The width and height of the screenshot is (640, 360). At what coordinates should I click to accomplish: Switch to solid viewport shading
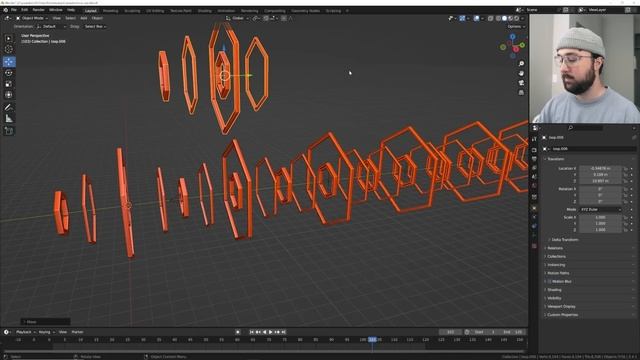coord(504,18)
